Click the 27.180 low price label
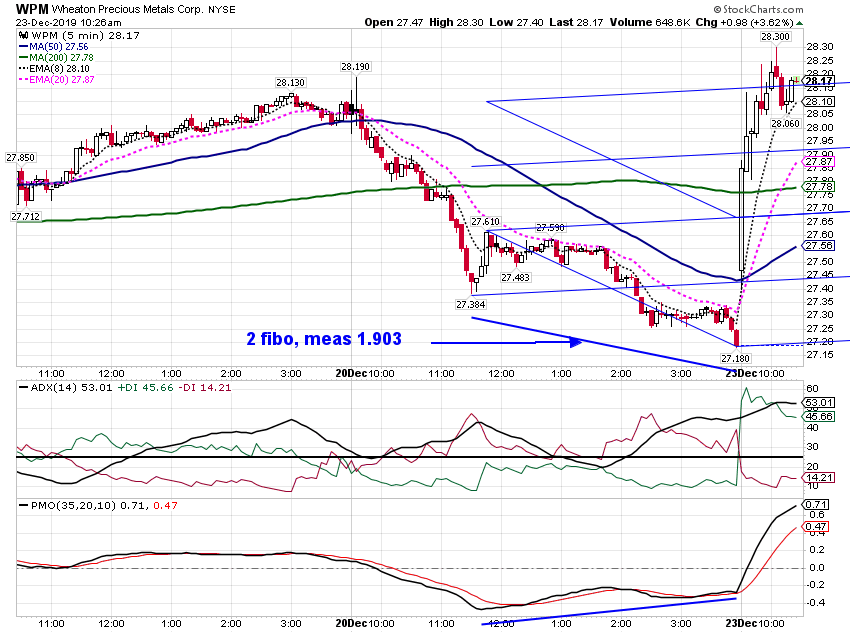 pos(736,358)
